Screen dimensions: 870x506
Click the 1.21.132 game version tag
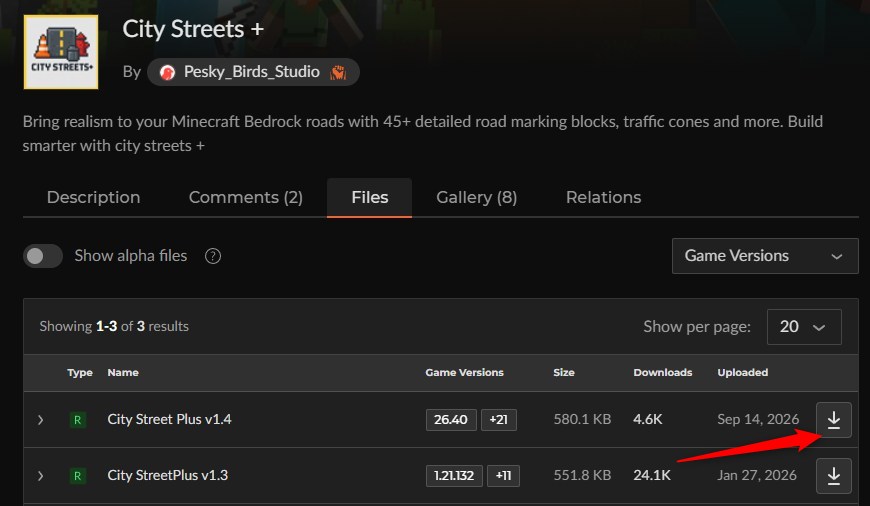tap(454, 476)
